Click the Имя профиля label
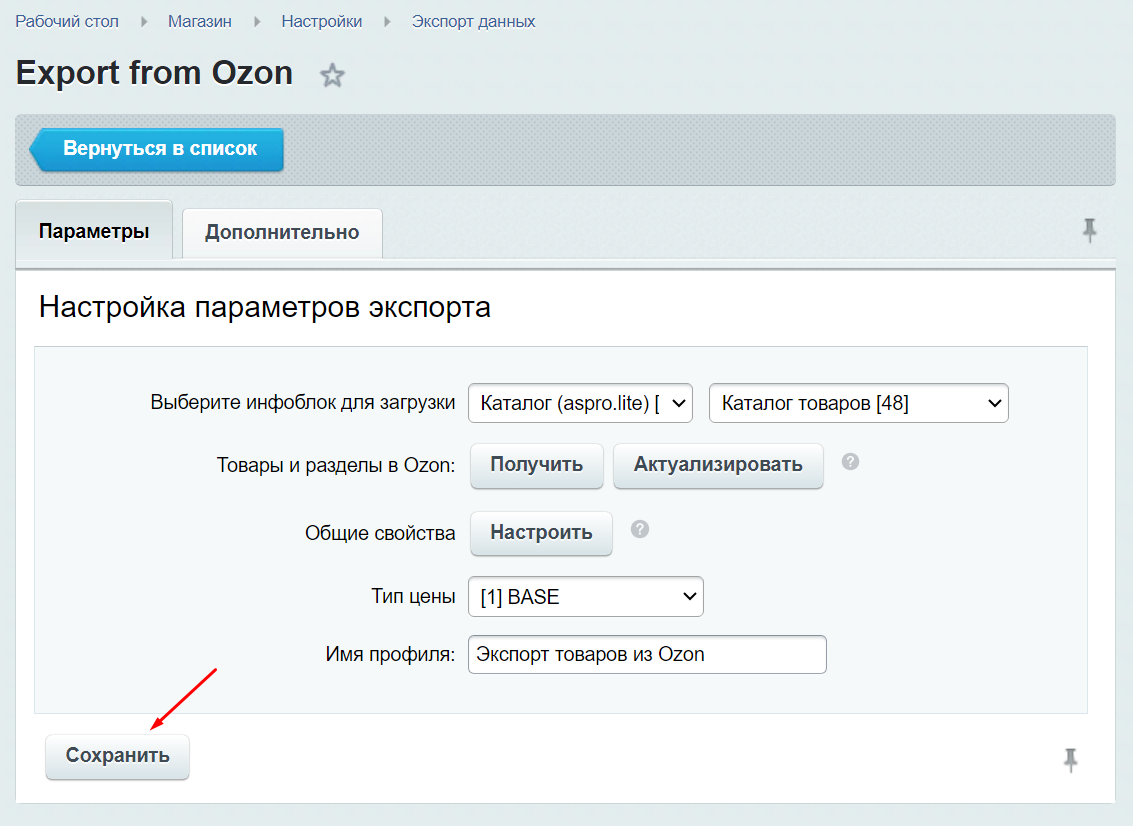Viewport: 1133px width, 826px height. point(390,655)
